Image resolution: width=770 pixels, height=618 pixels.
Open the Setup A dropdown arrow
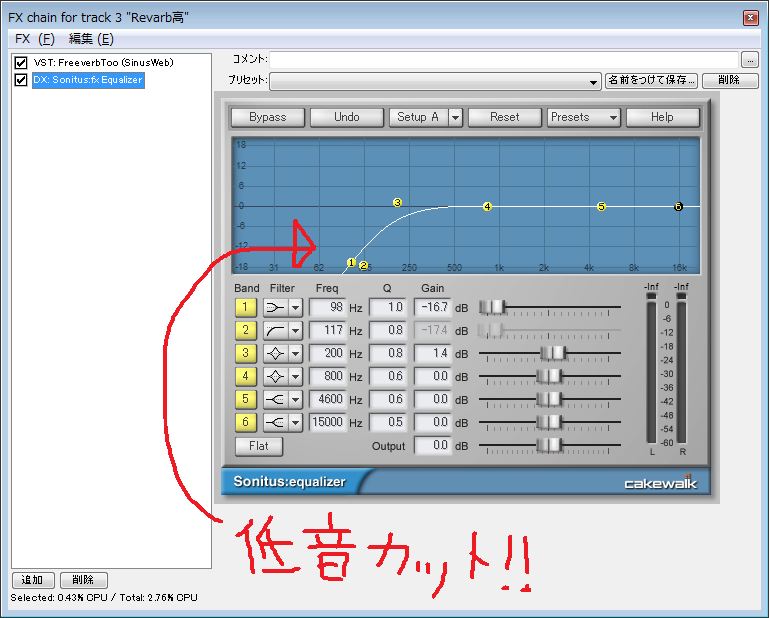click(x=455, y=117)
